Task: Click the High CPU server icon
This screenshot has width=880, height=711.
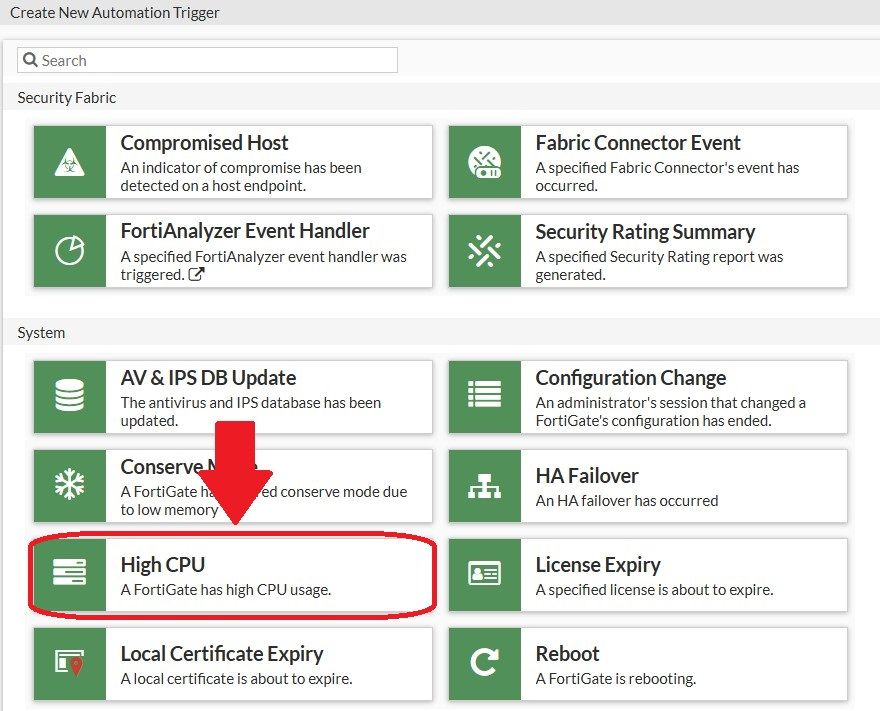Action: (x=69, y=574)
